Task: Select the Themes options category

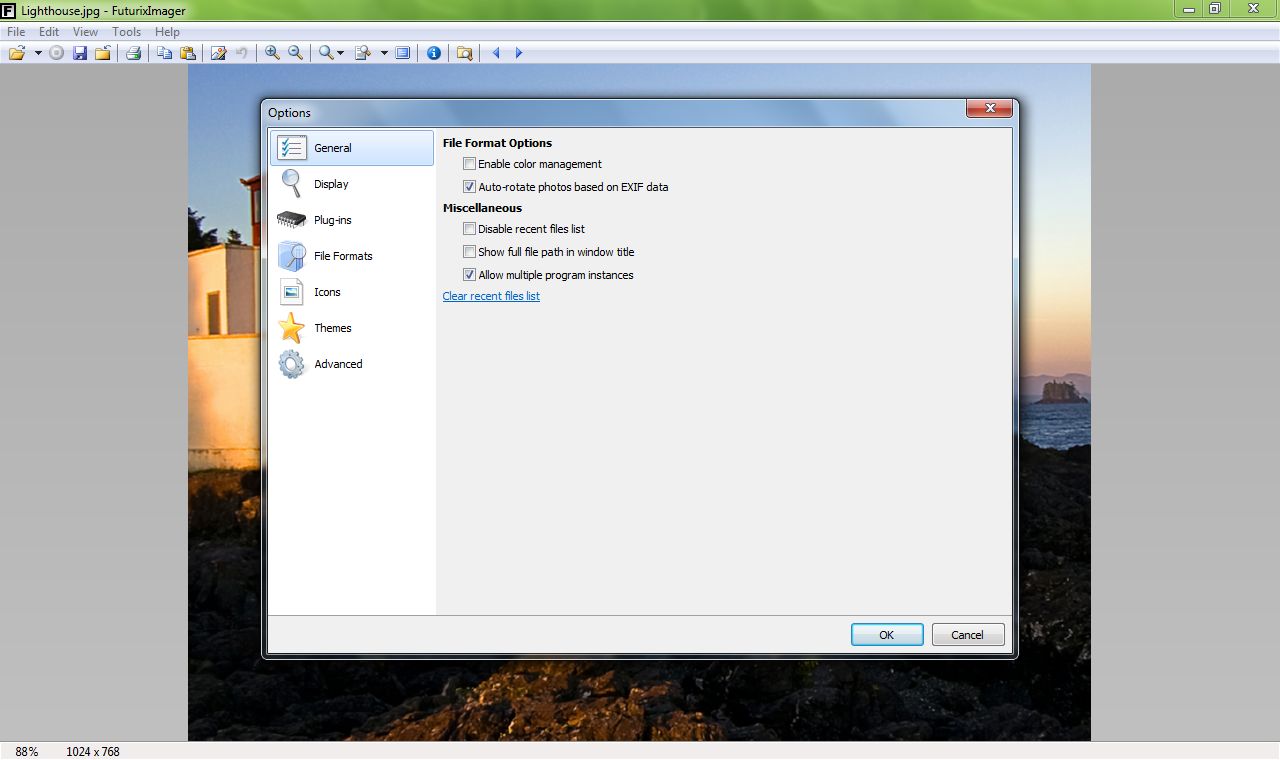Action: point(352,328)
